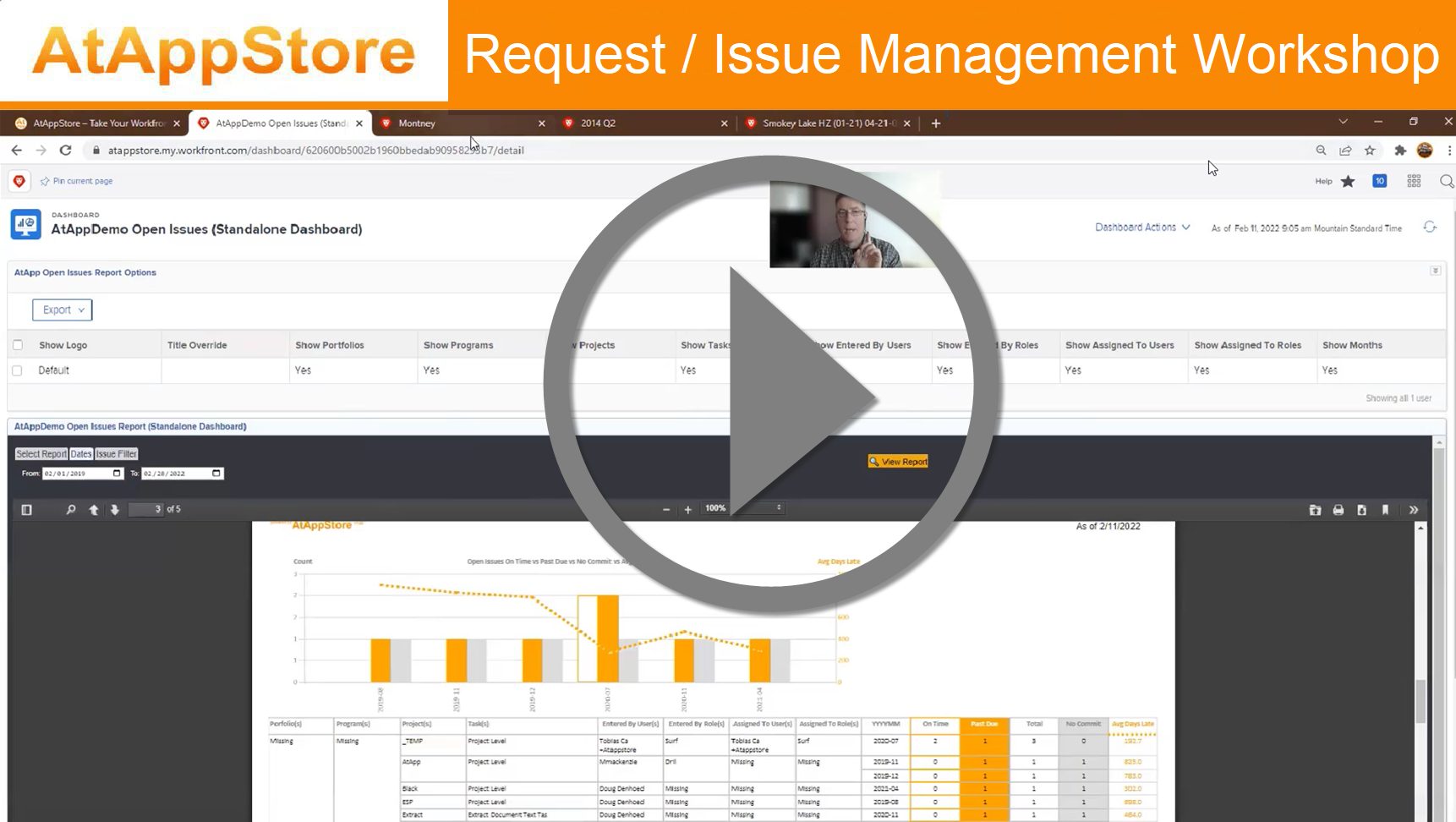1456x822 pixels.
Task: Click Pin current page
Action: (76, 181)
